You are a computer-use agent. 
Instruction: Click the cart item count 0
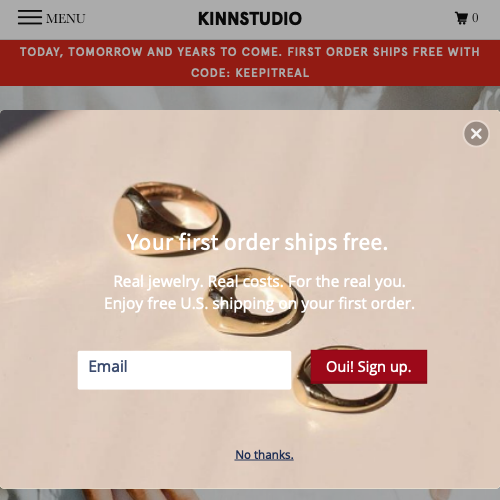coord(475,18)
